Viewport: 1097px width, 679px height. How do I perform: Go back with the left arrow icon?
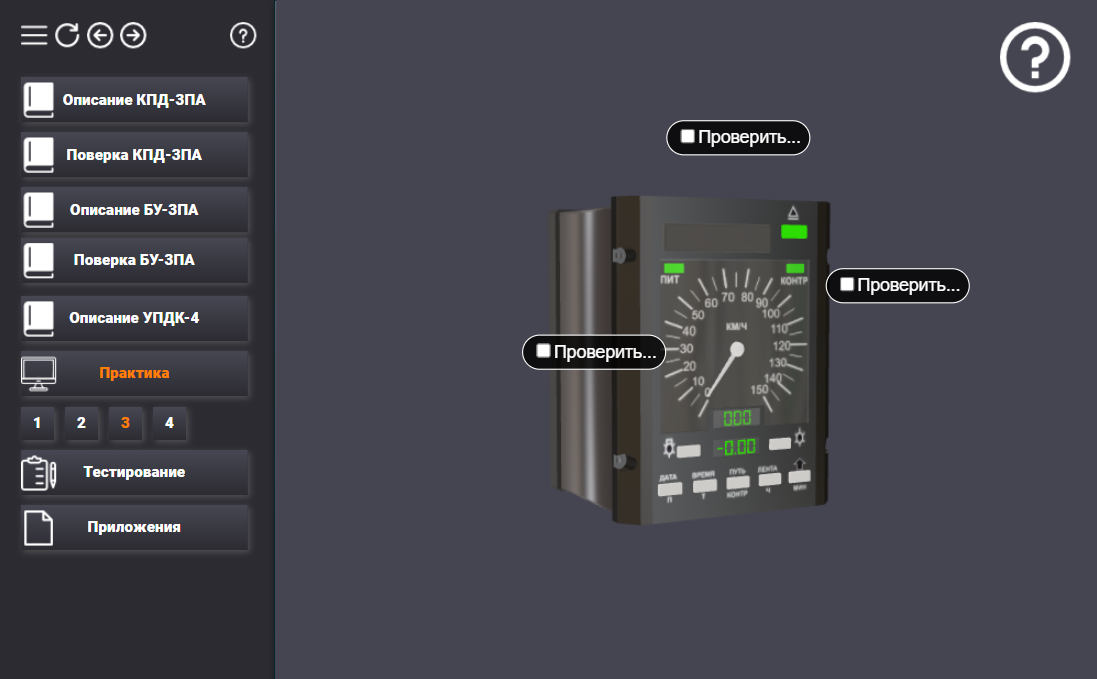tap(99, 36)
